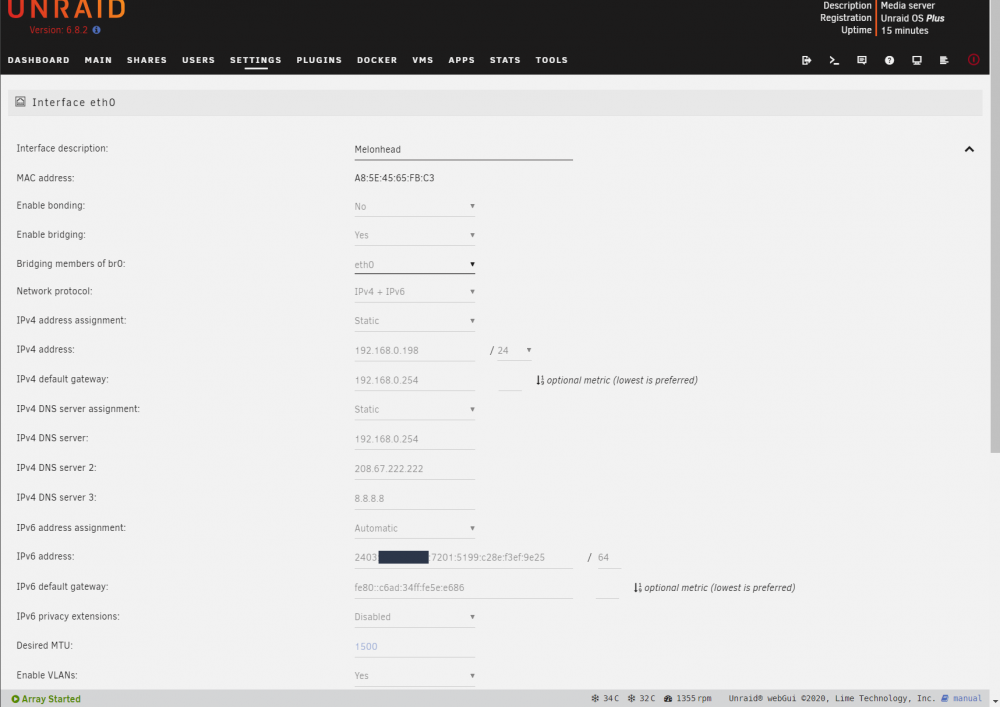Click the Interface eth0 section icon
1000x707 pixels.
tap(20, 101)
